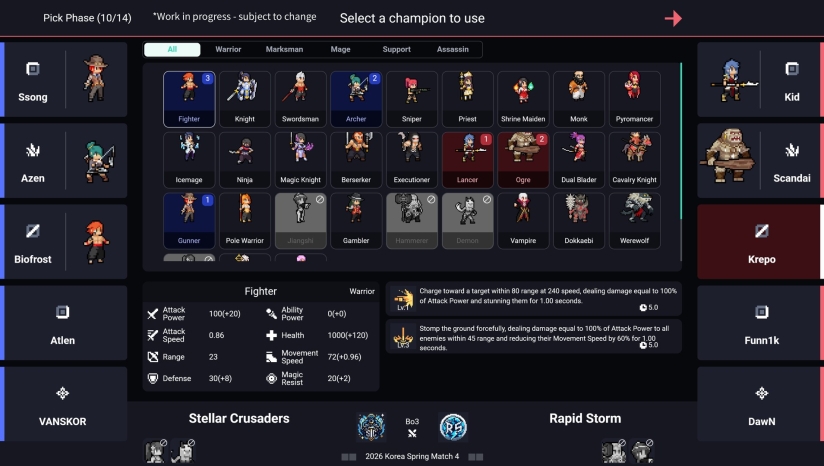Click the Rapid Storm team emblem
824x466 pixels.
point(453,427)
